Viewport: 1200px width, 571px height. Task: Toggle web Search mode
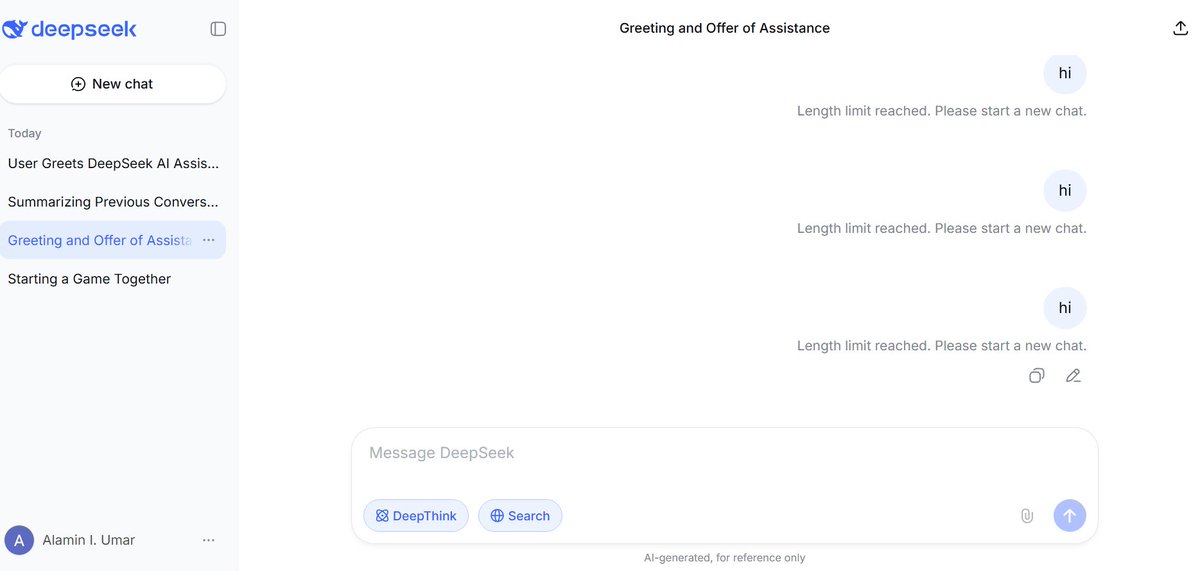click(520, 516)
